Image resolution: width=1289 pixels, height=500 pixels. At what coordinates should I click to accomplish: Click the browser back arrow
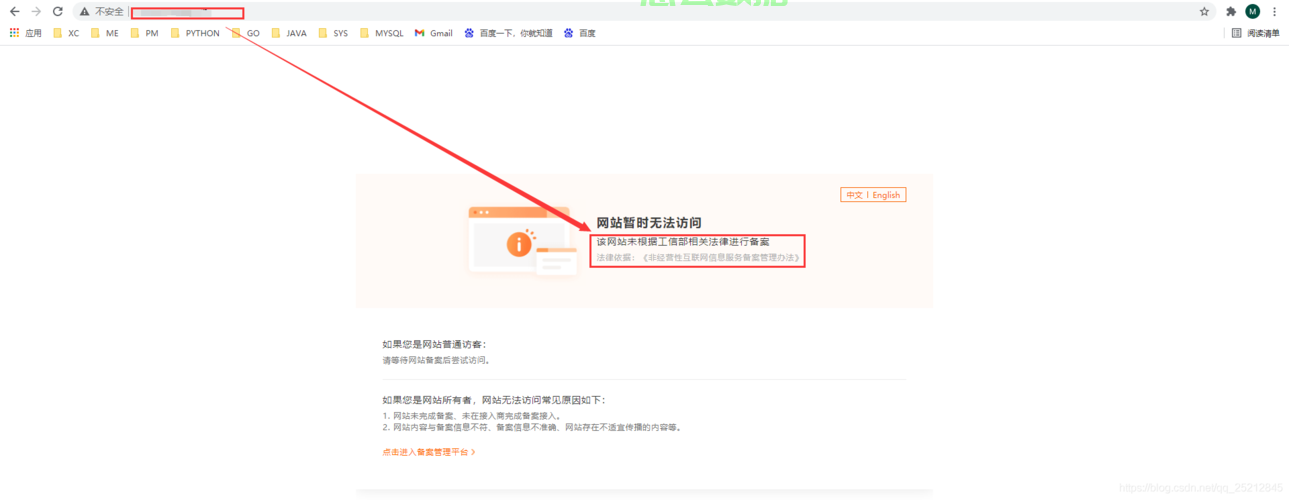pos(14,12)
